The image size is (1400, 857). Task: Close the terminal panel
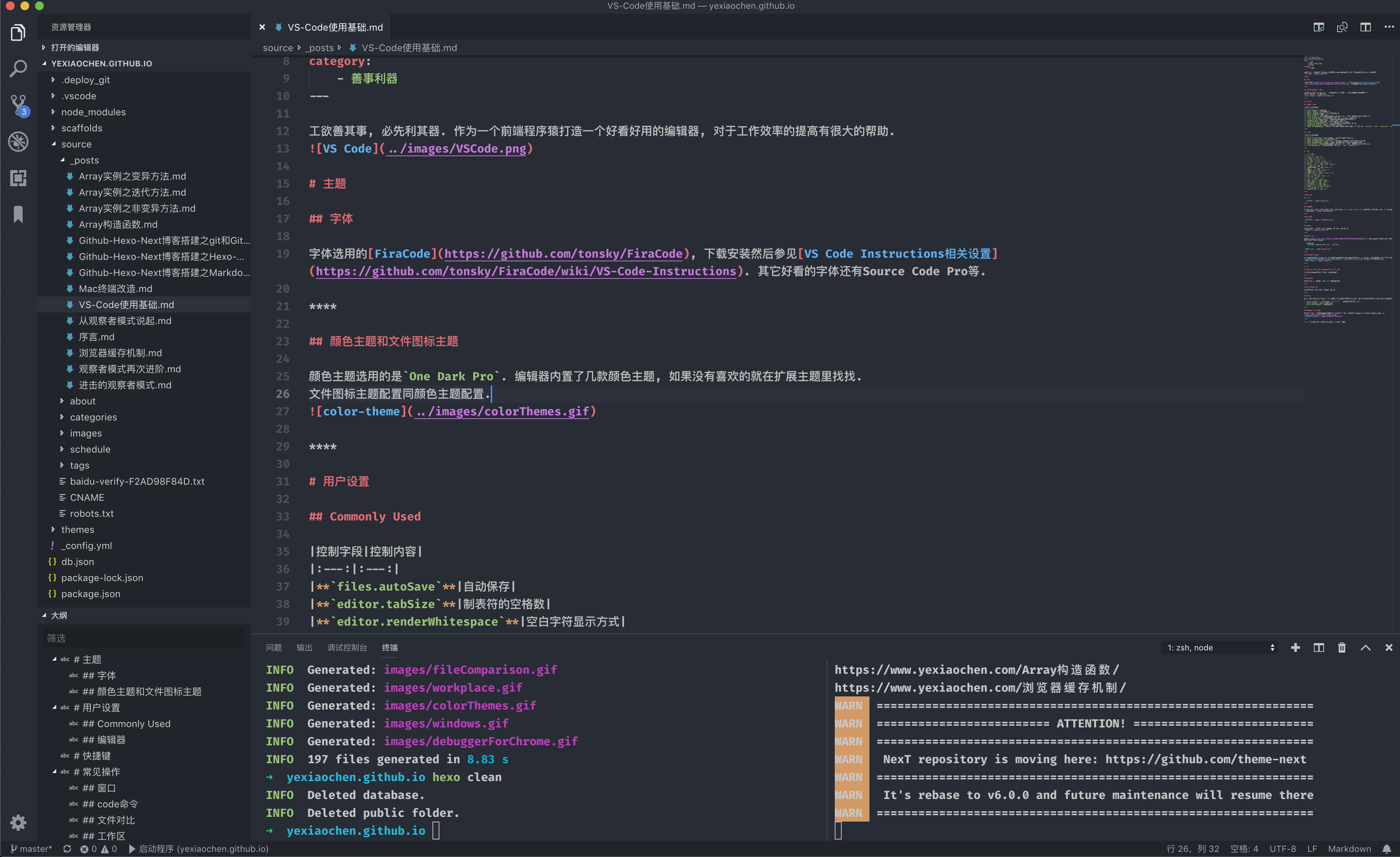(x=1389, y=647)
